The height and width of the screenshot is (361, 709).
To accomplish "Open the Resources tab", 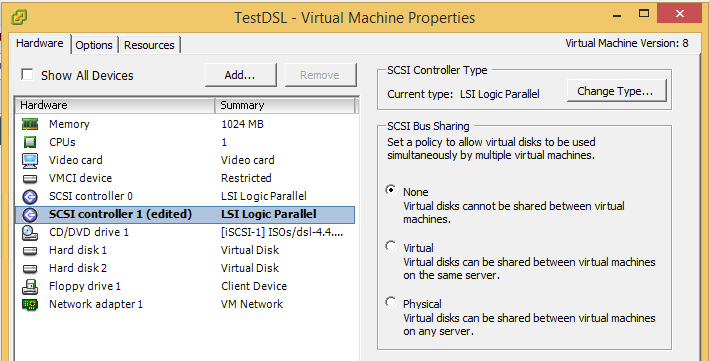I will coord(149,45).
